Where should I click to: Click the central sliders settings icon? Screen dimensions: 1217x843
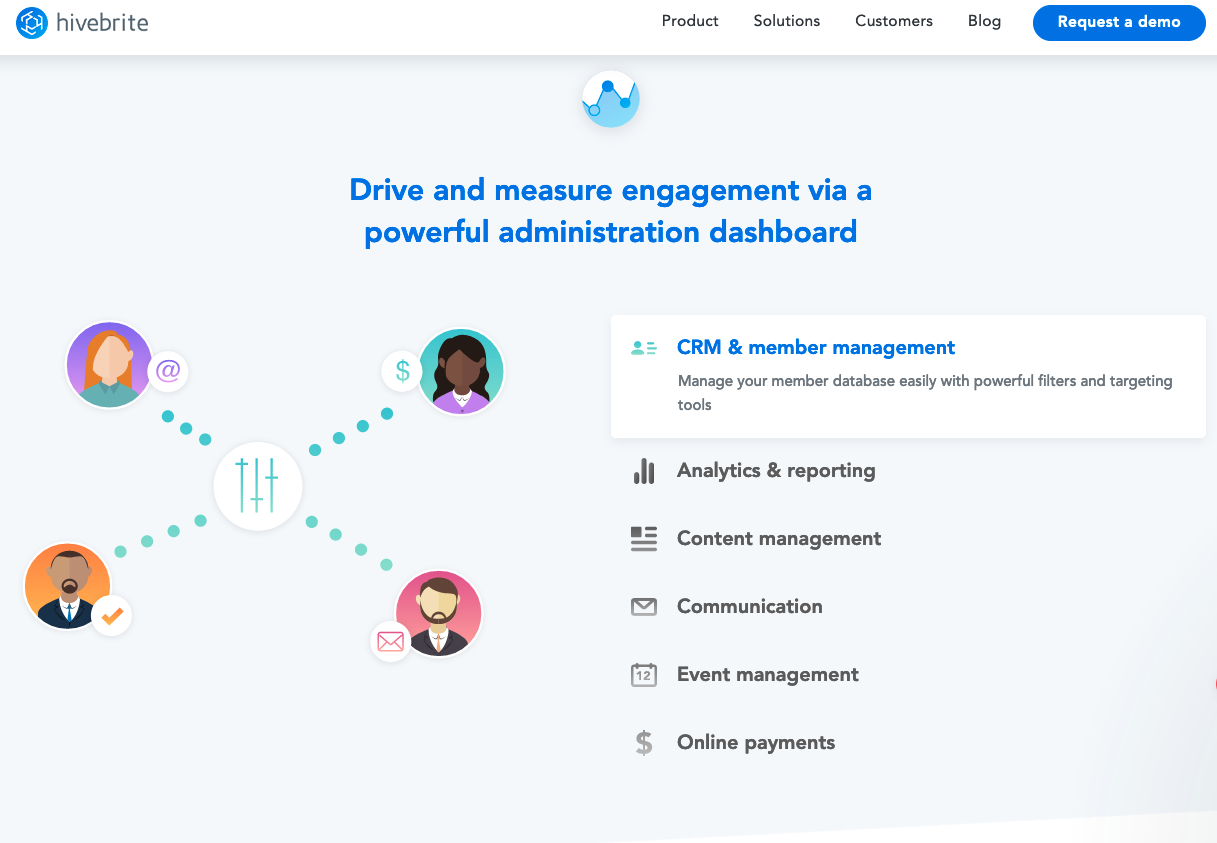coord(257,486)
